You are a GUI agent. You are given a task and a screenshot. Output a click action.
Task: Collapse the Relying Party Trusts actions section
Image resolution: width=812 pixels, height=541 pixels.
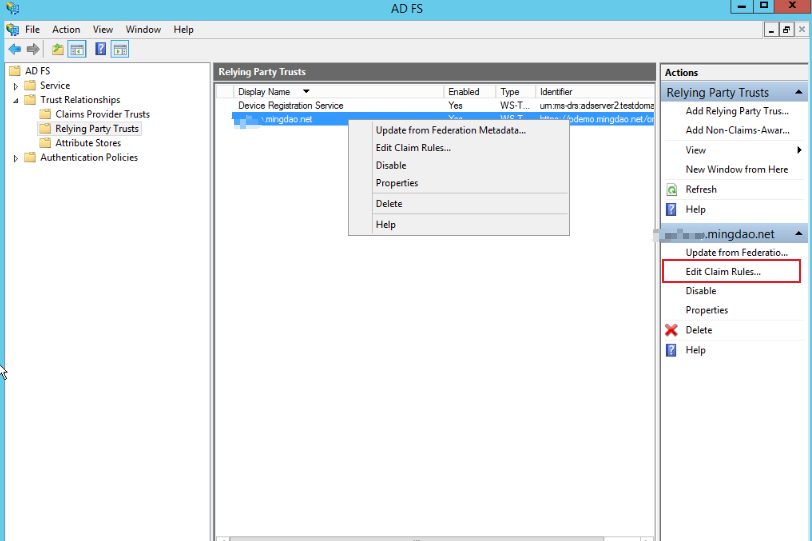click(799, 92)
